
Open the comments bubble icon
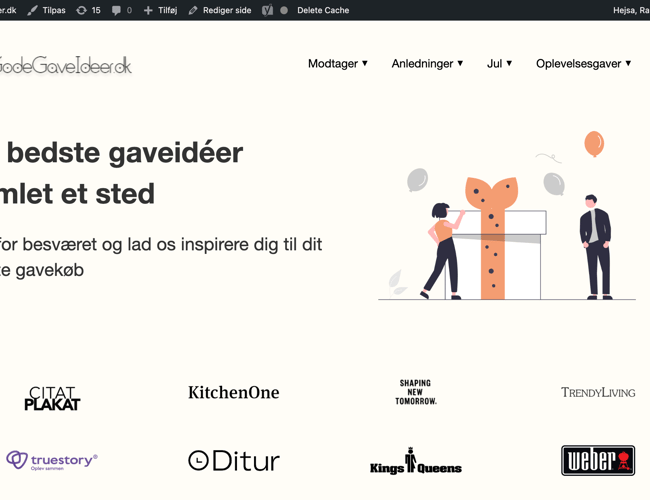pos(116,10)
